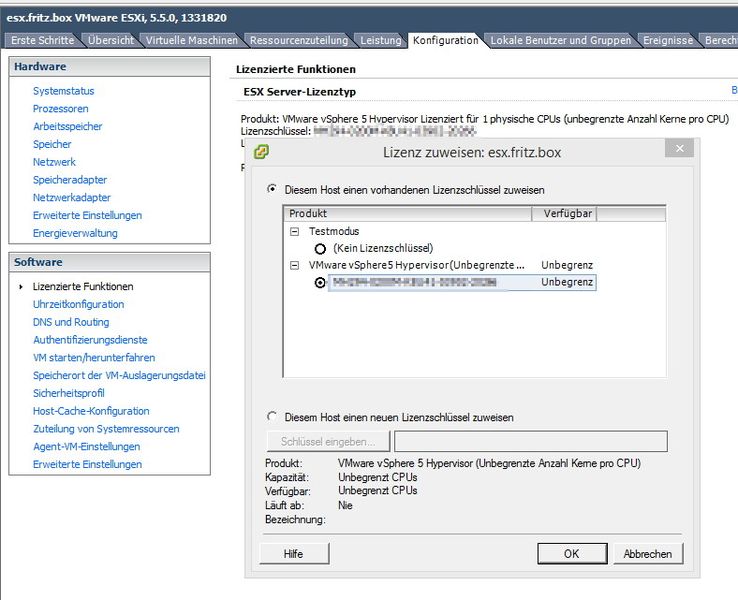Click the OK button

coord(572,554)
